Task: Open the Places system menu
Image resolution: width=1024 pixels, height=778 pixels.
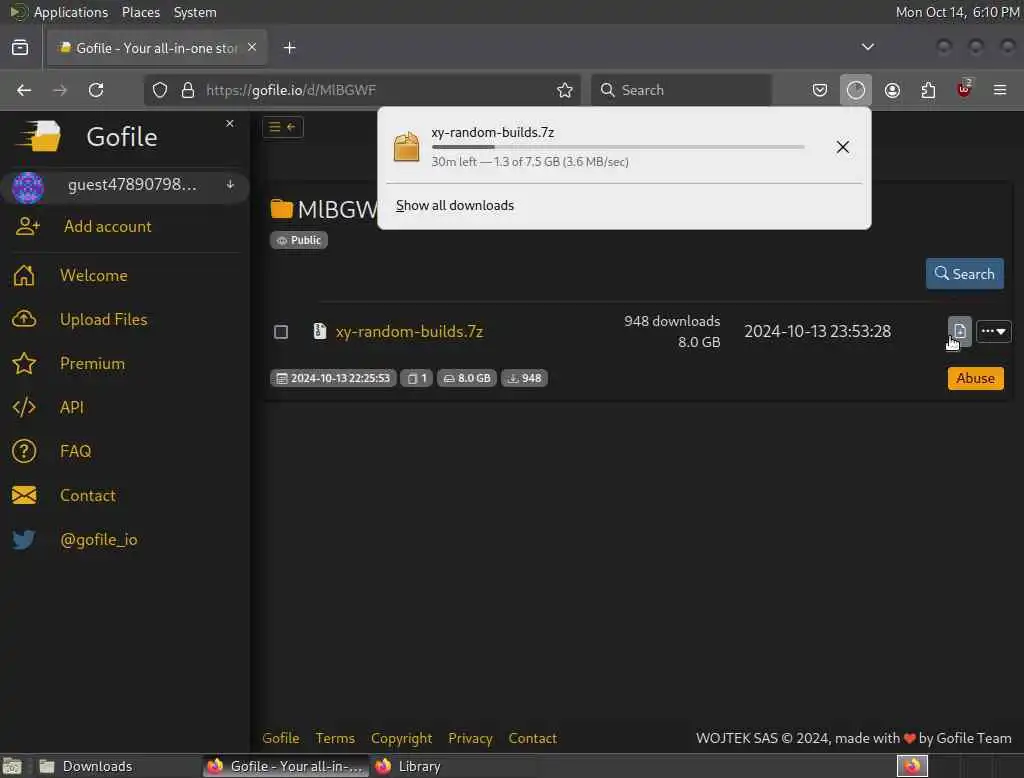Action: coord(141,12)
